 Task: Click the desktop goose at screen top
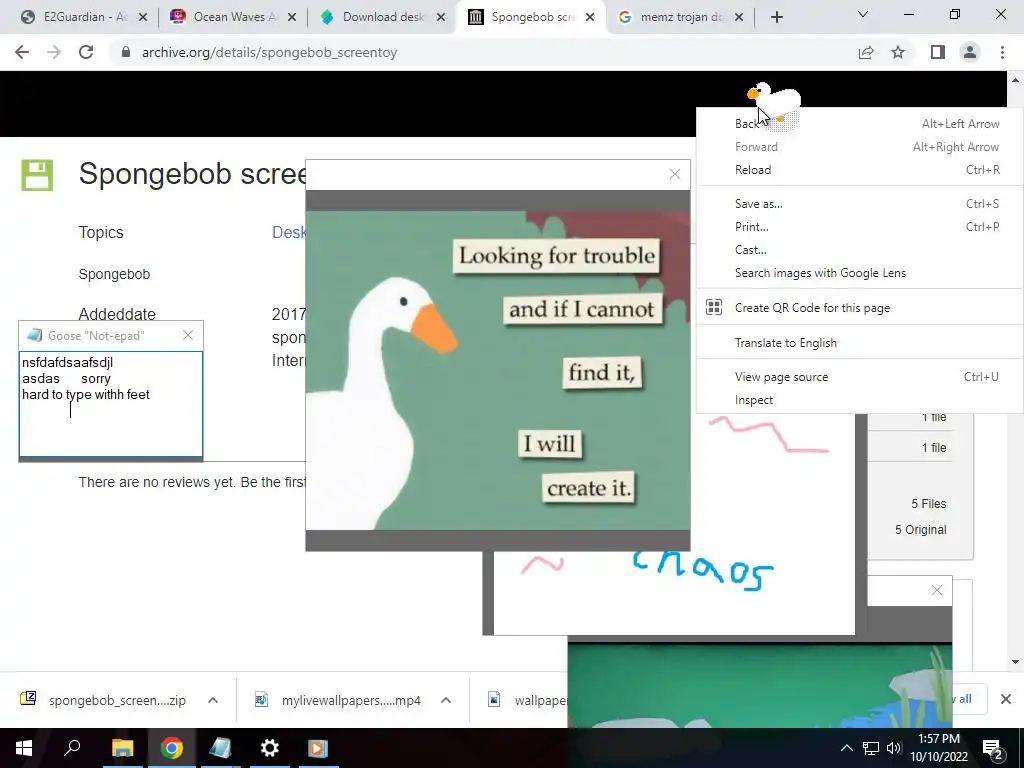775,103
